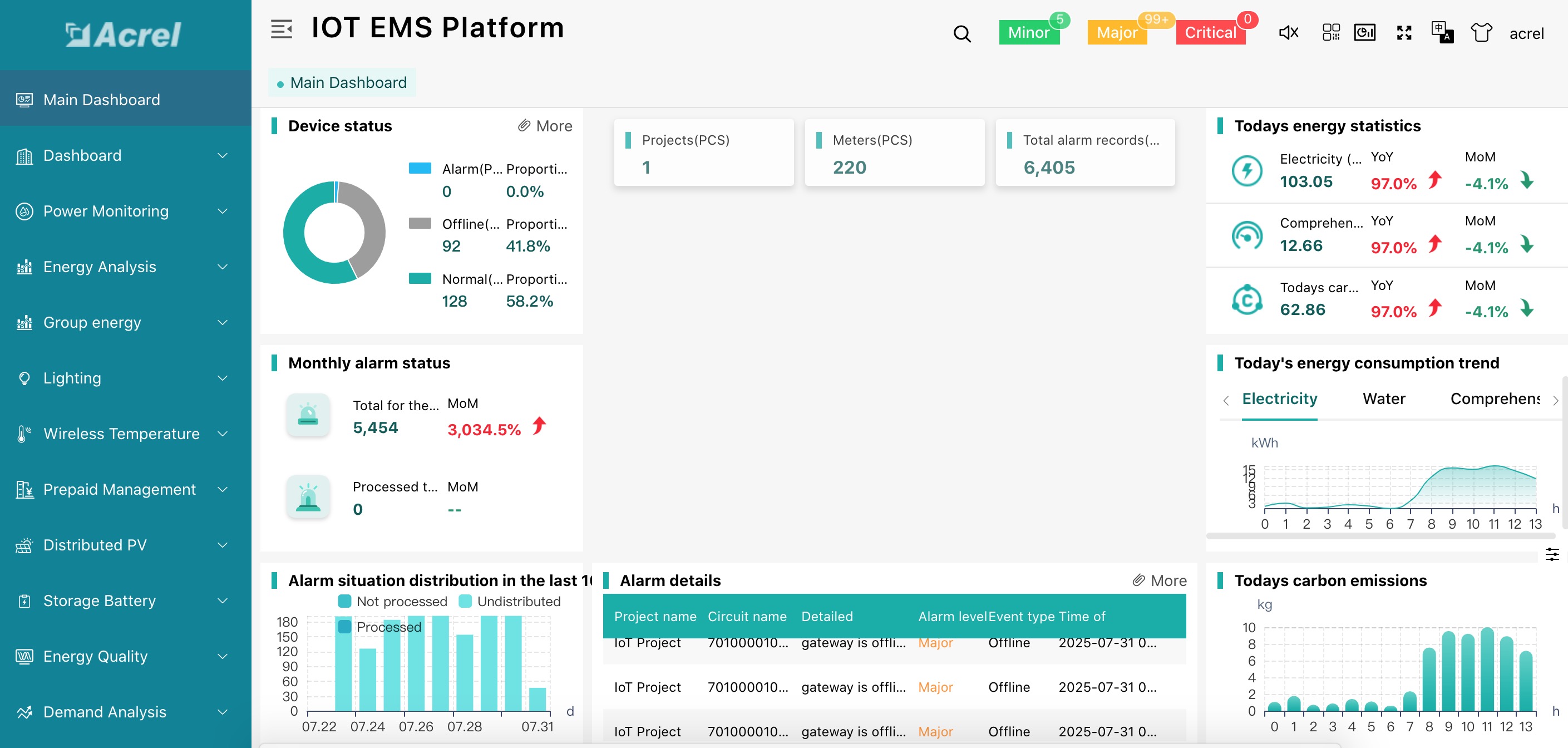Toggle Not processed legend series
Viewport: 1568px width, 748px height.
(393, 601)
